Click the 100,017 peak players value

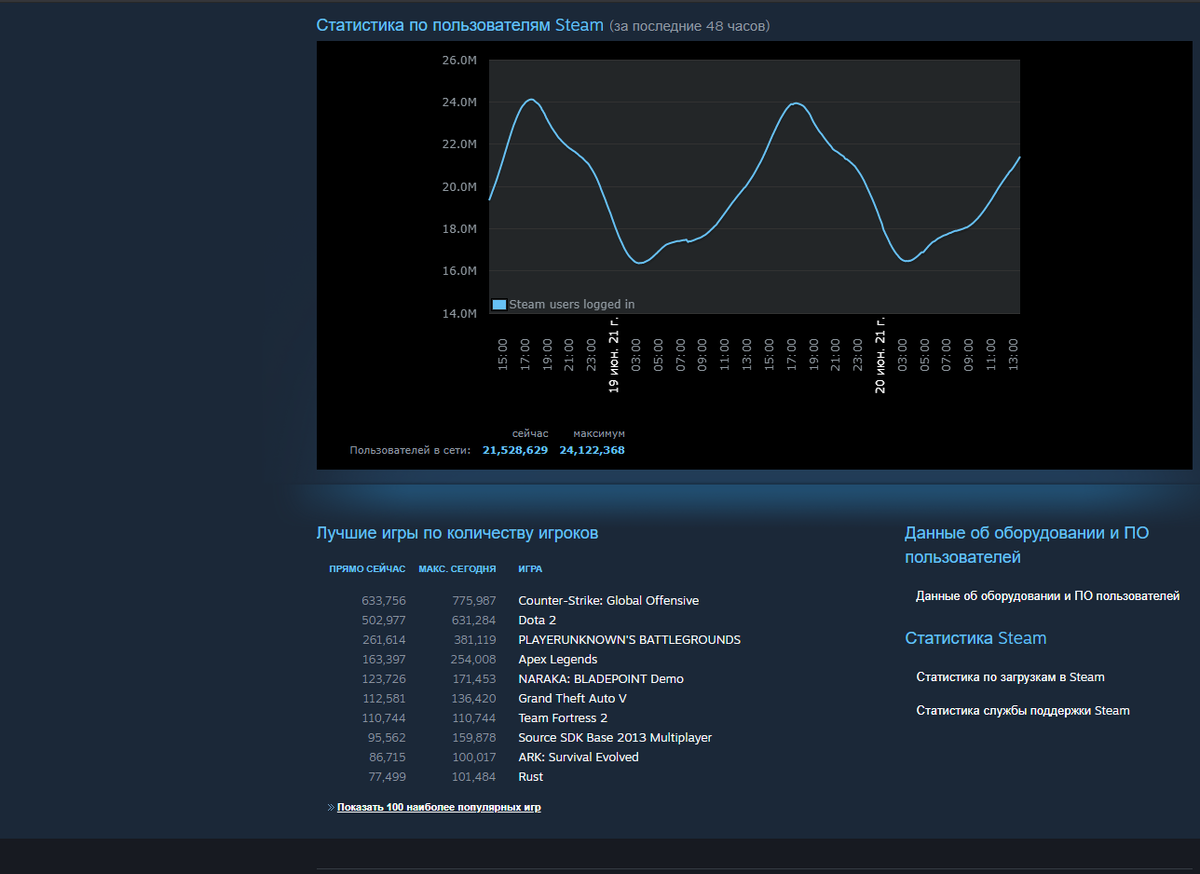[x=474, y=757]
